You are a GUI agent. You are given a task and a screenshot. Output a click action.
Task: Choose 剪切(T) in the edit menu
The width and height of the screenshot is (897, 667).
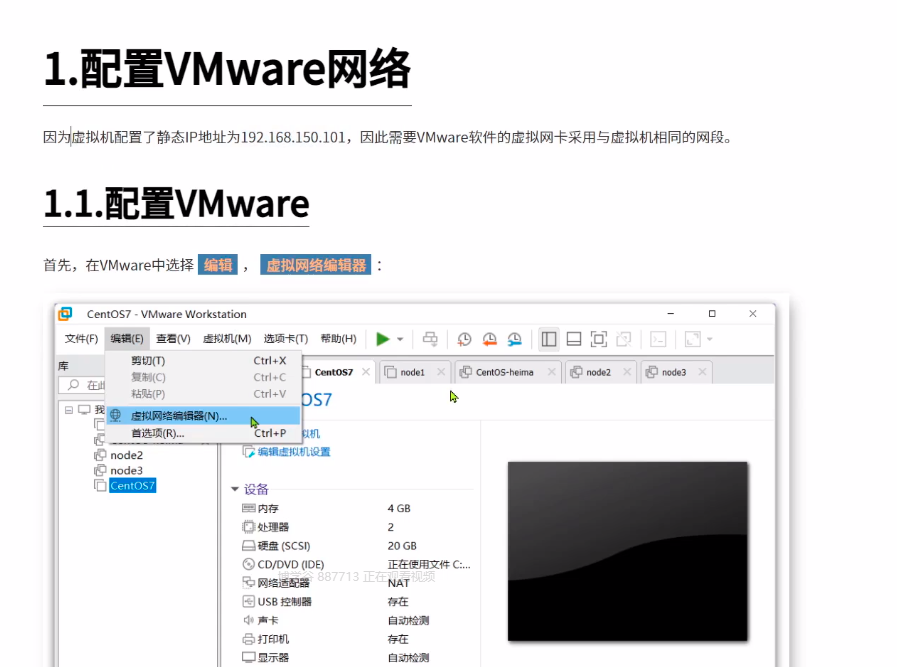(x=204, y=360)
